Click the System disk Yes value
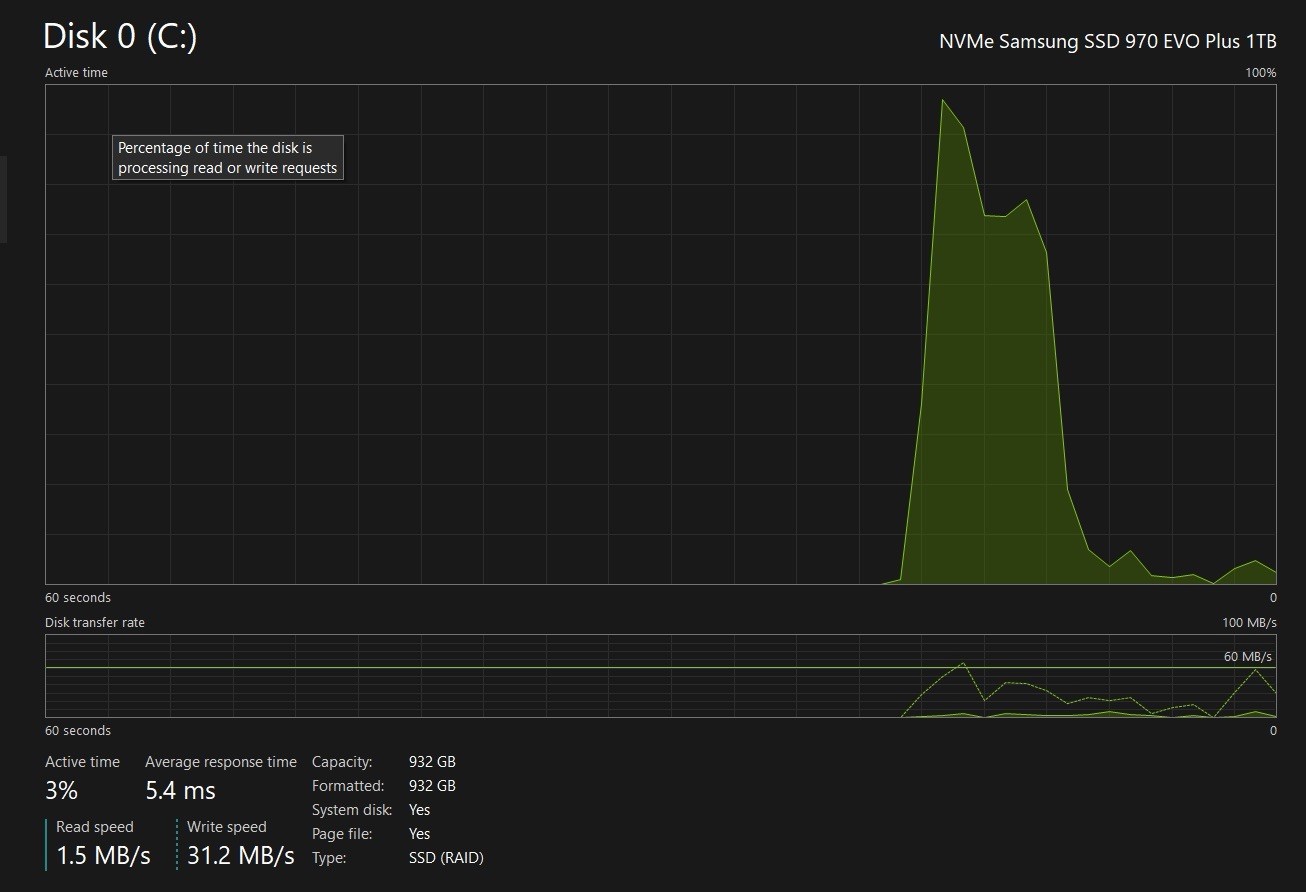1306x892 pixels. [x=419, y=810]
